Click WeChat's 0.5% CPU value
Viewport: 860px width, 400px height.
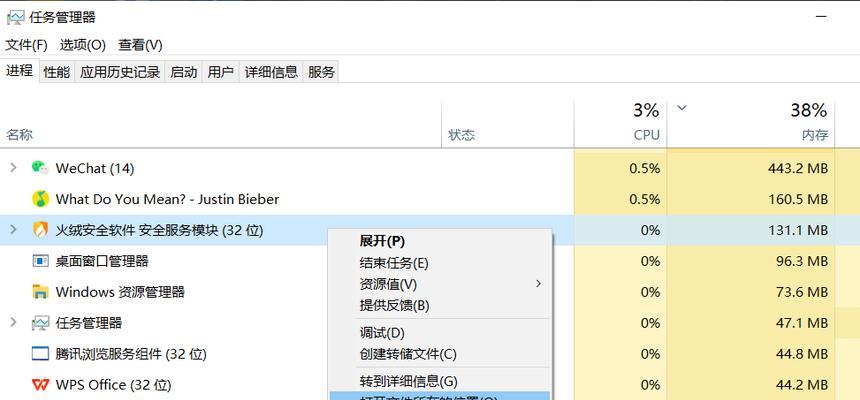[644, 168]
